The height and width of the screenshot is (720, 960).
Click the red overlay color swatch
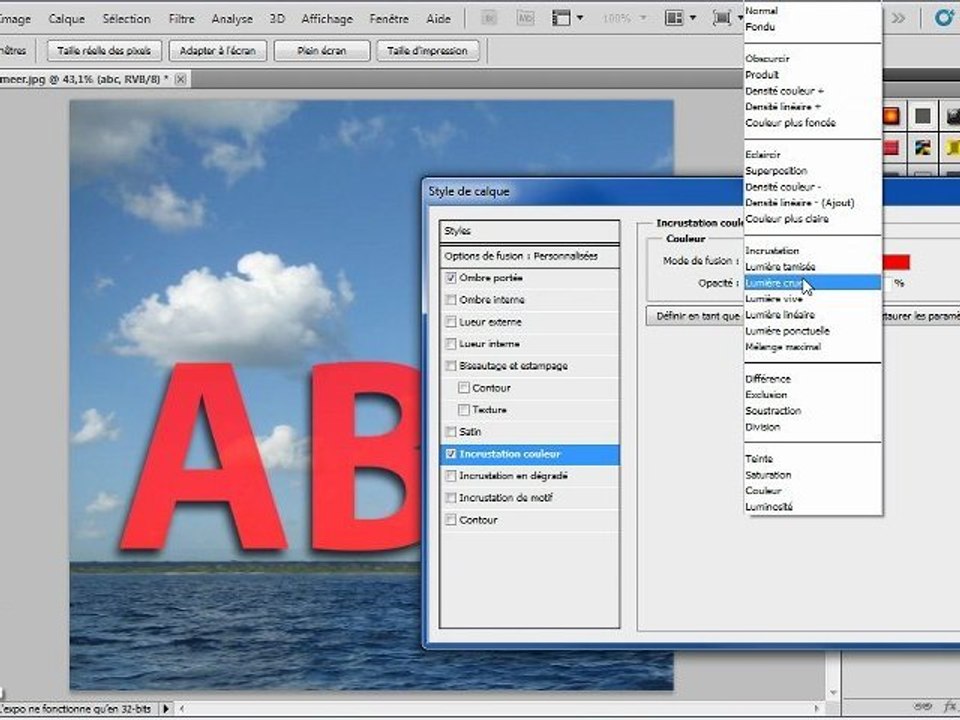tap(896, 262)
